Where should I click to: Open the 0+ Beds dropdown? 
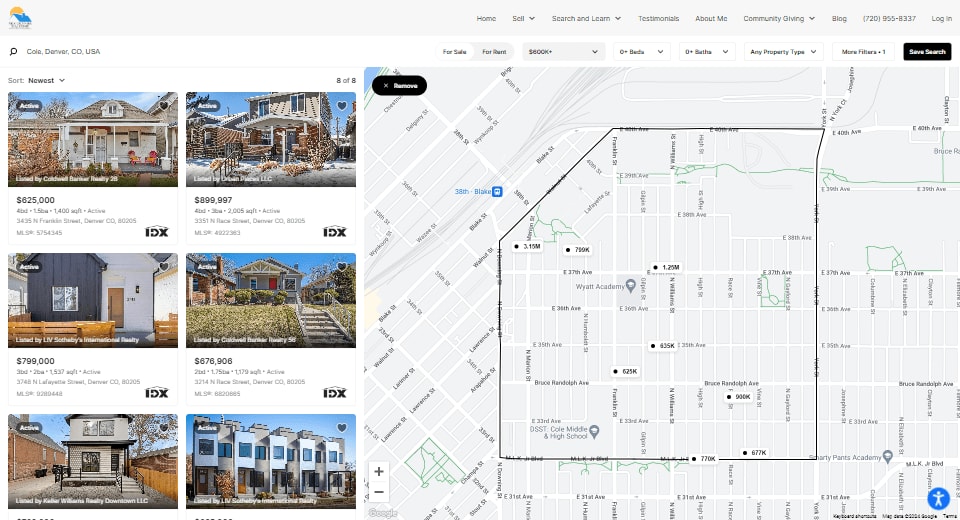(641, 52)
